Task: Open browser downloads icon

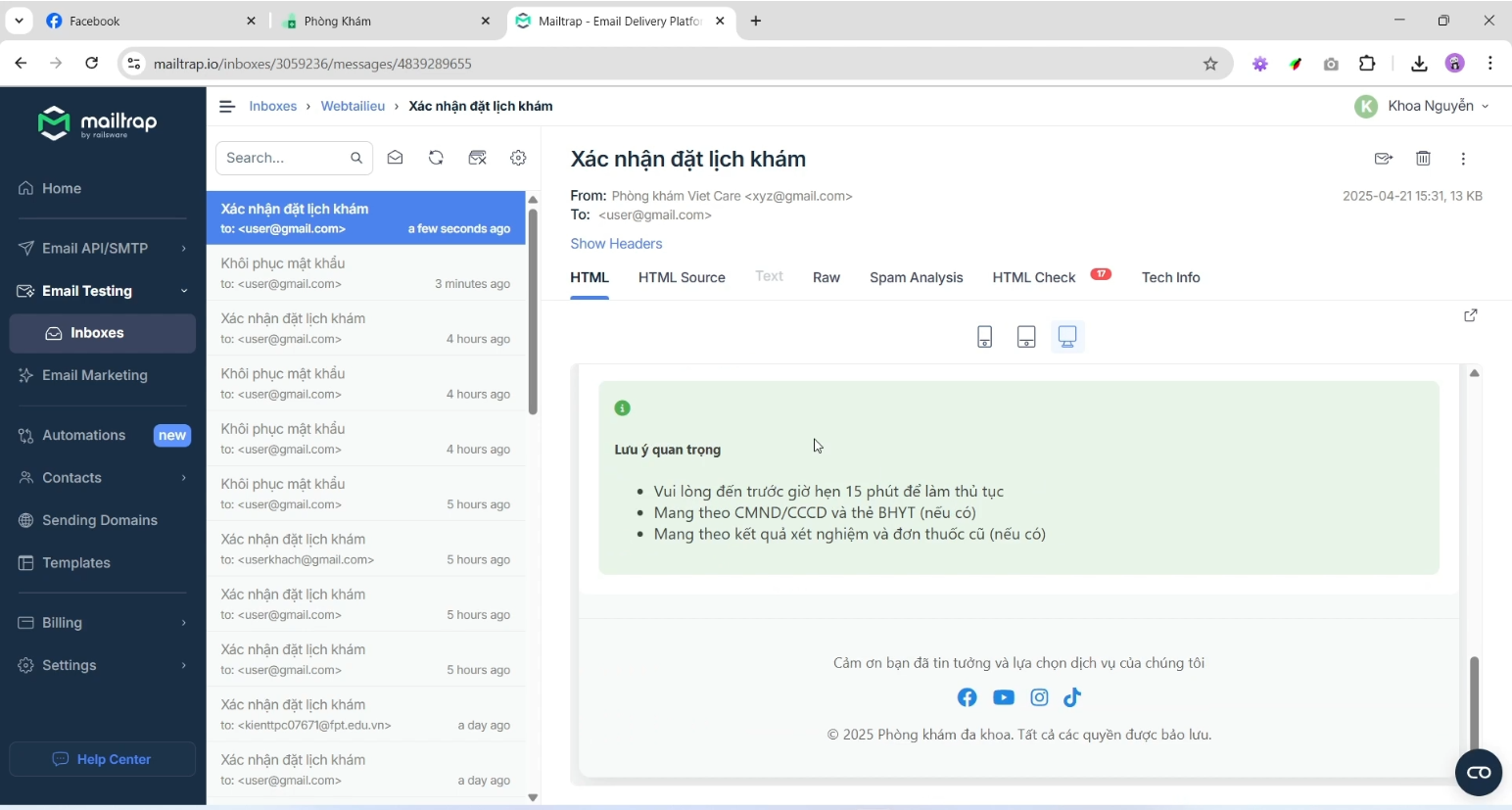Action: (1419, 64)
